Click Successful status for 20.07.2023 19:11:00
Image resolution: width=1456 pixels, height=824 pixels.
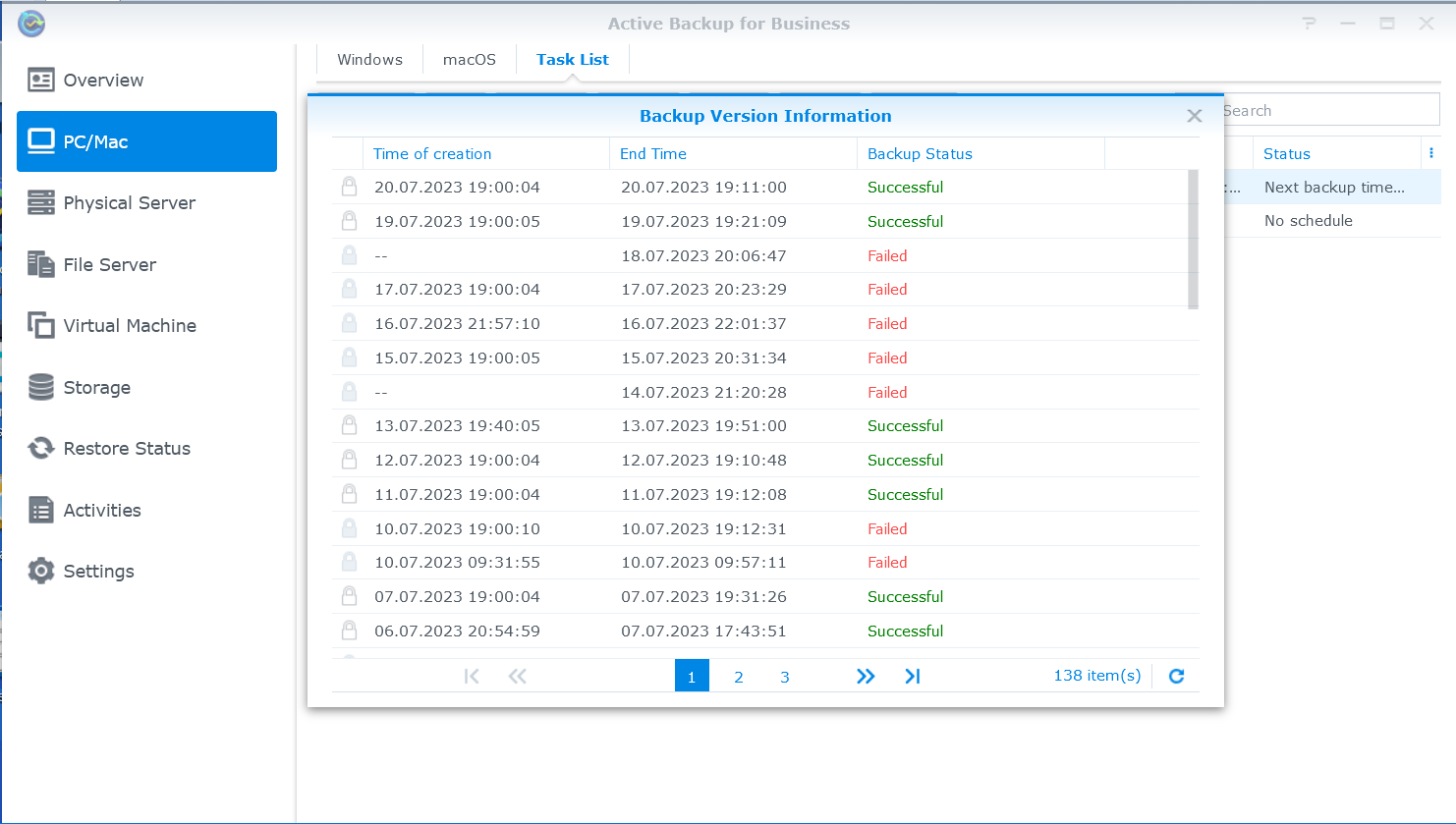coord(905,187)
